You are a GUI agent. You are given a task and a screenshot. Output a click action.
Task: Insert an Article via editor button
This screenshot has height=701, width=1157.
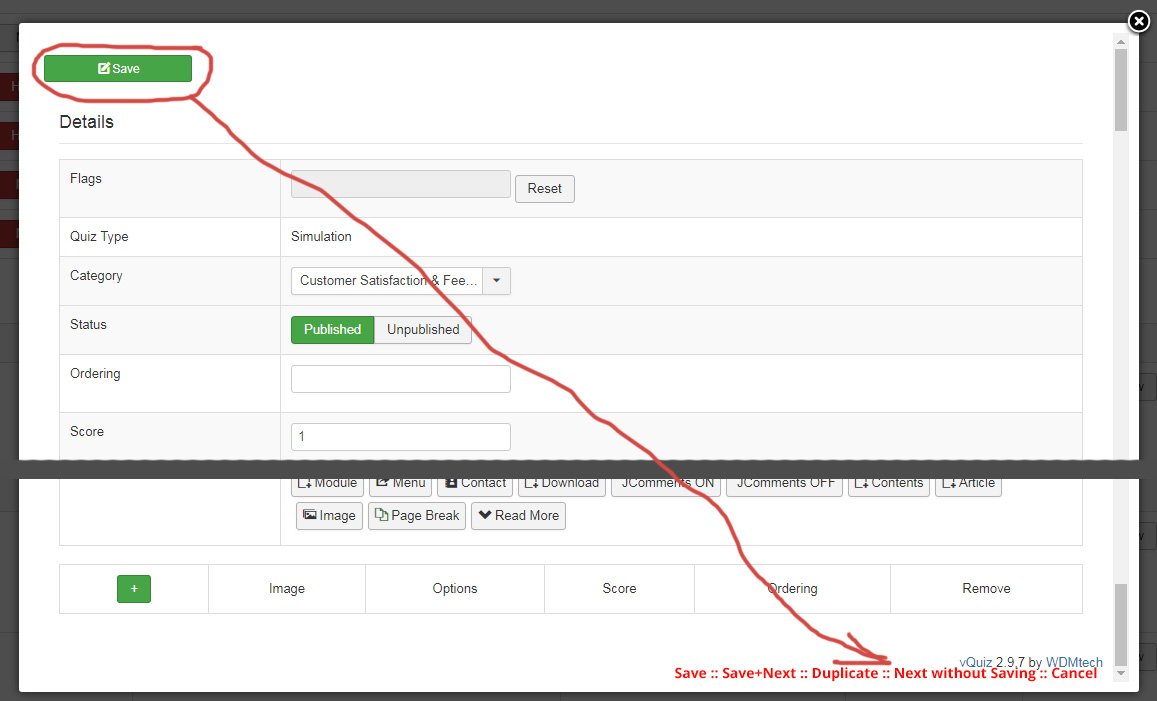(968, 485)
